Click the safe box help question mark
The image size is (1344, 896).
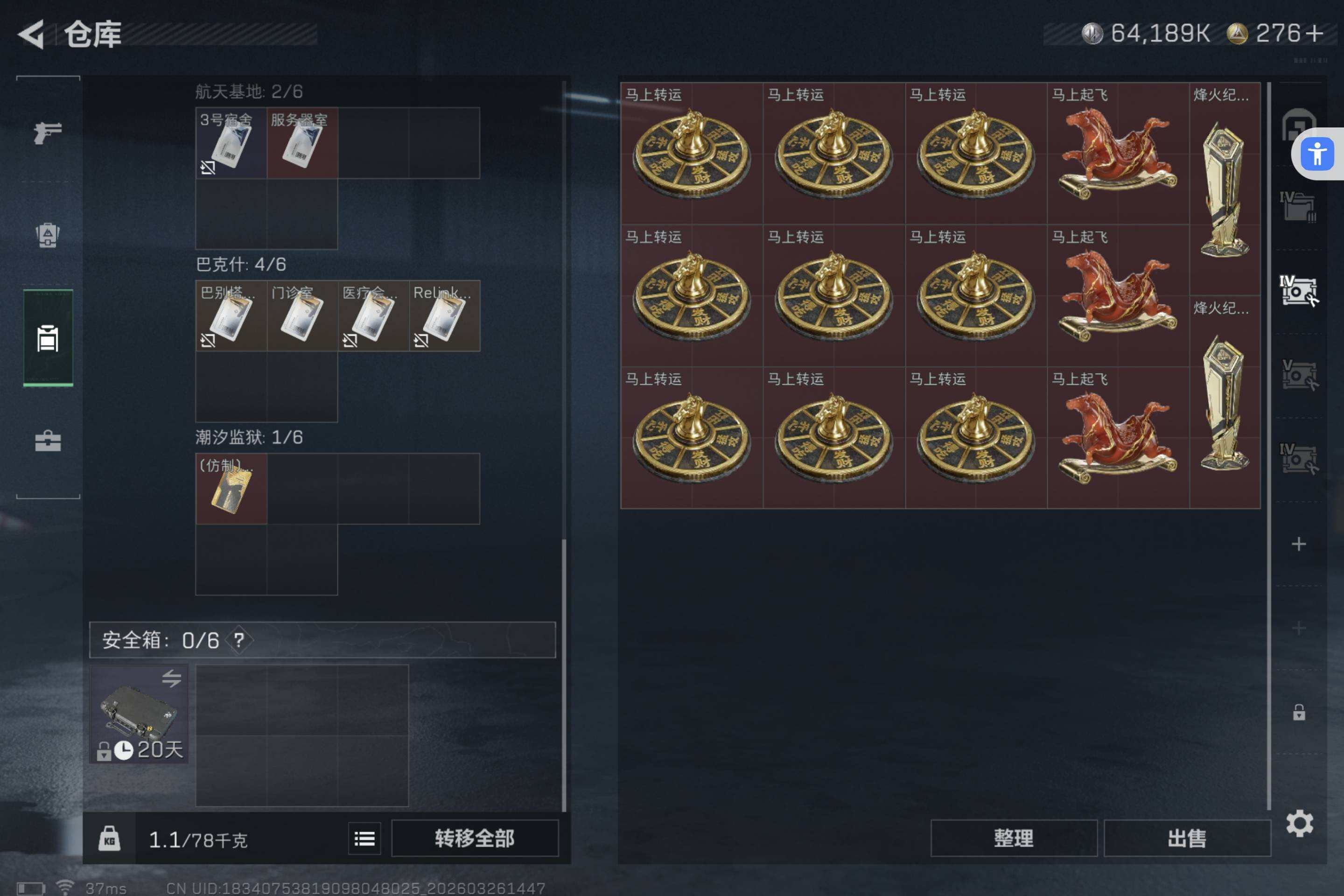(238, 640)
